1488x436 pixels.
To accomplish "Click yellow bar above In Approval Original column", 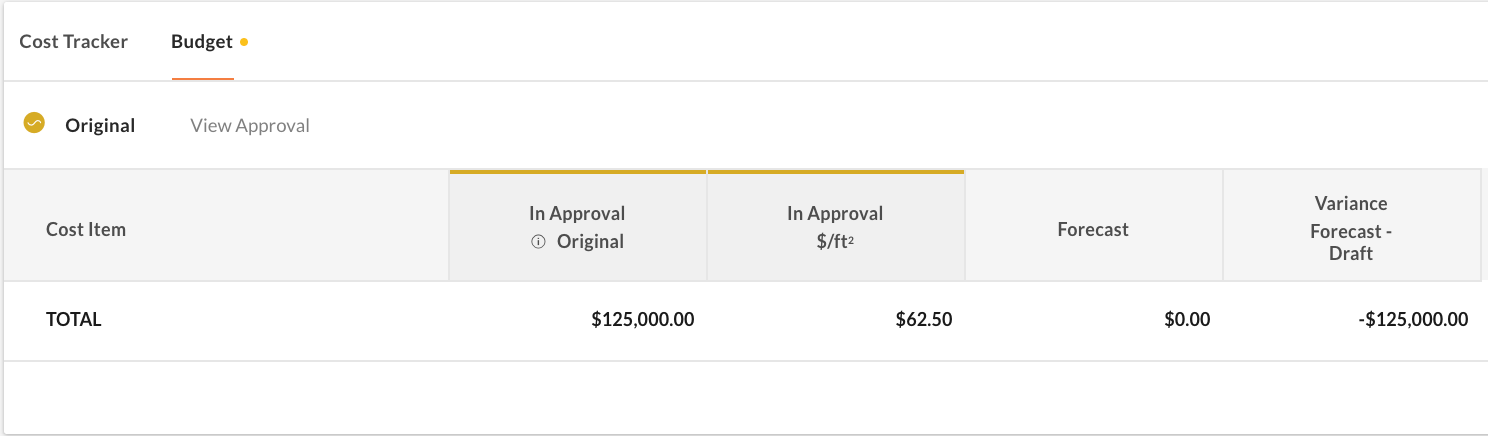I will tap(578, 172).
